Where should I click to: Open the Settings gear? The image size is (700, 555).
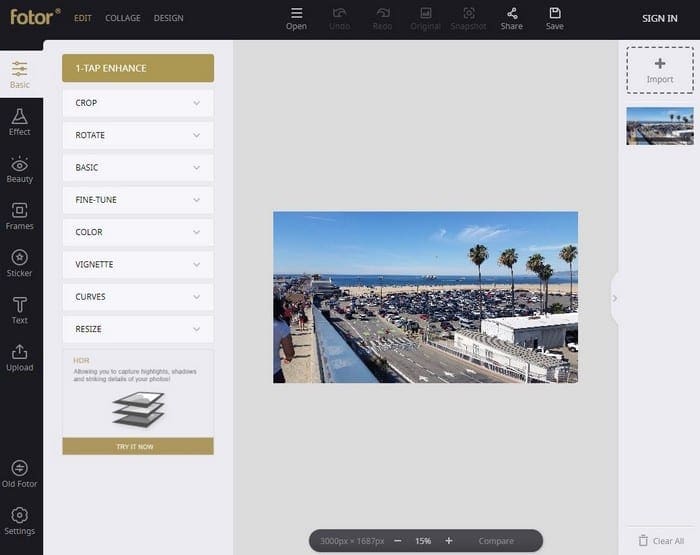coord(20,515)
